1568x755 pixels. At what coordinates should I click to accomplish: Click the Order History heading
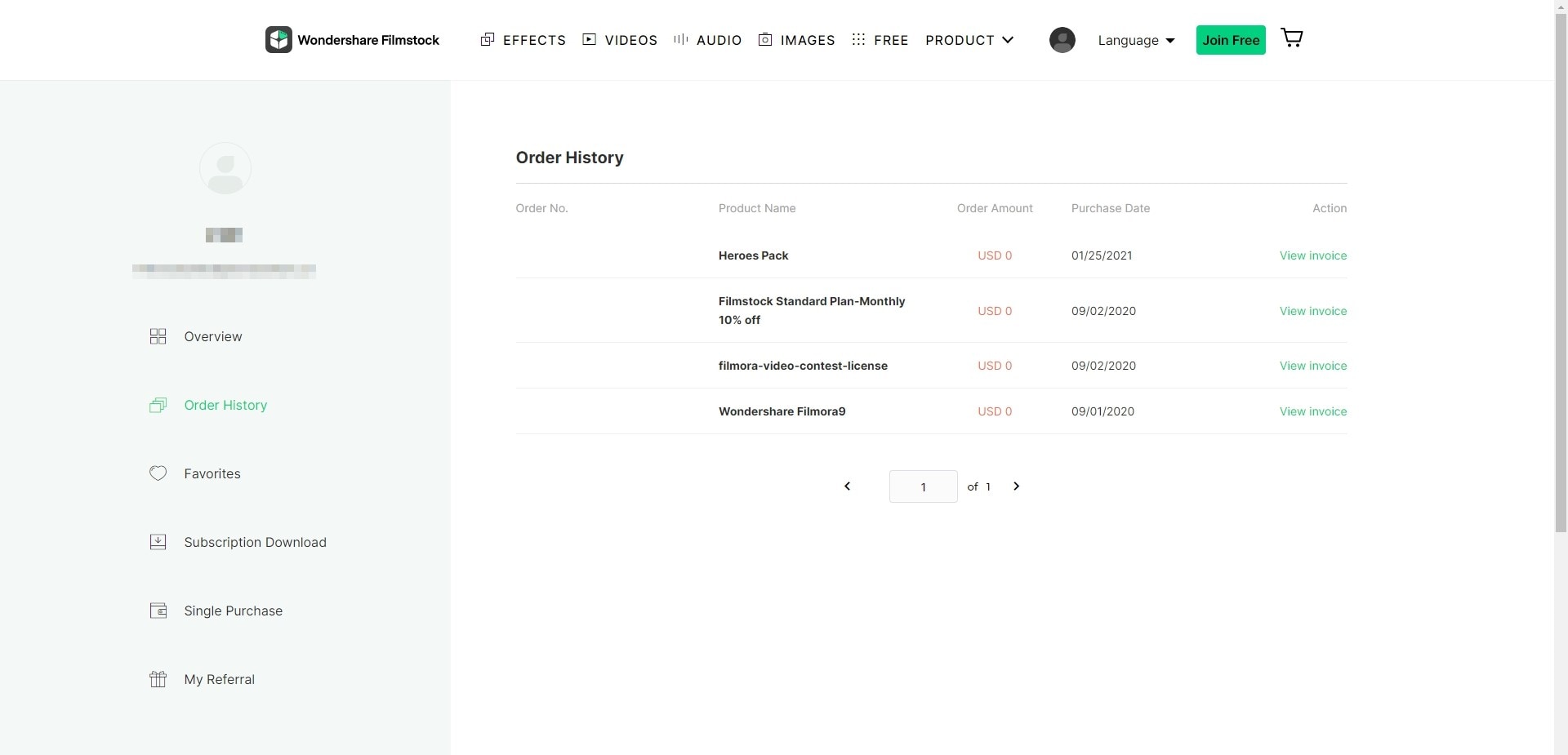(x=569, y=158)
